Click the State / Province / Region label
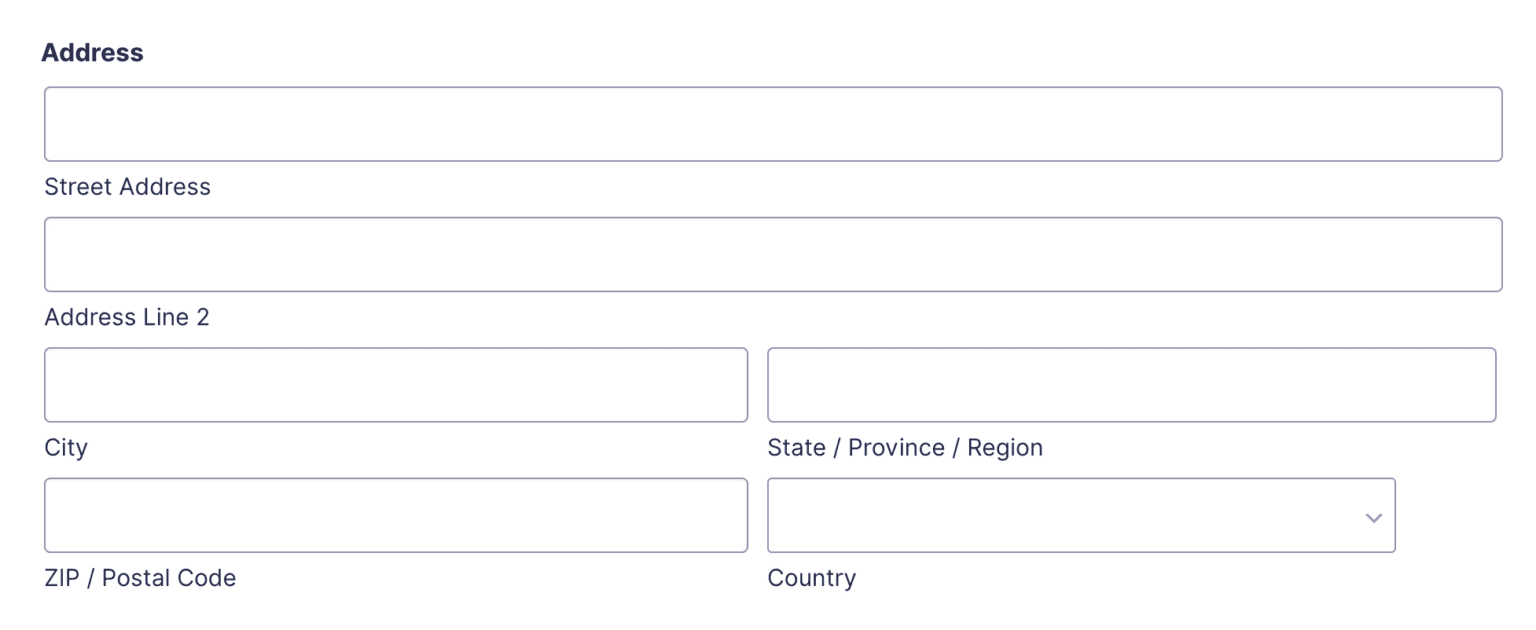The width and height of the screenshot is (1536, 630). (x=904, y=448)
